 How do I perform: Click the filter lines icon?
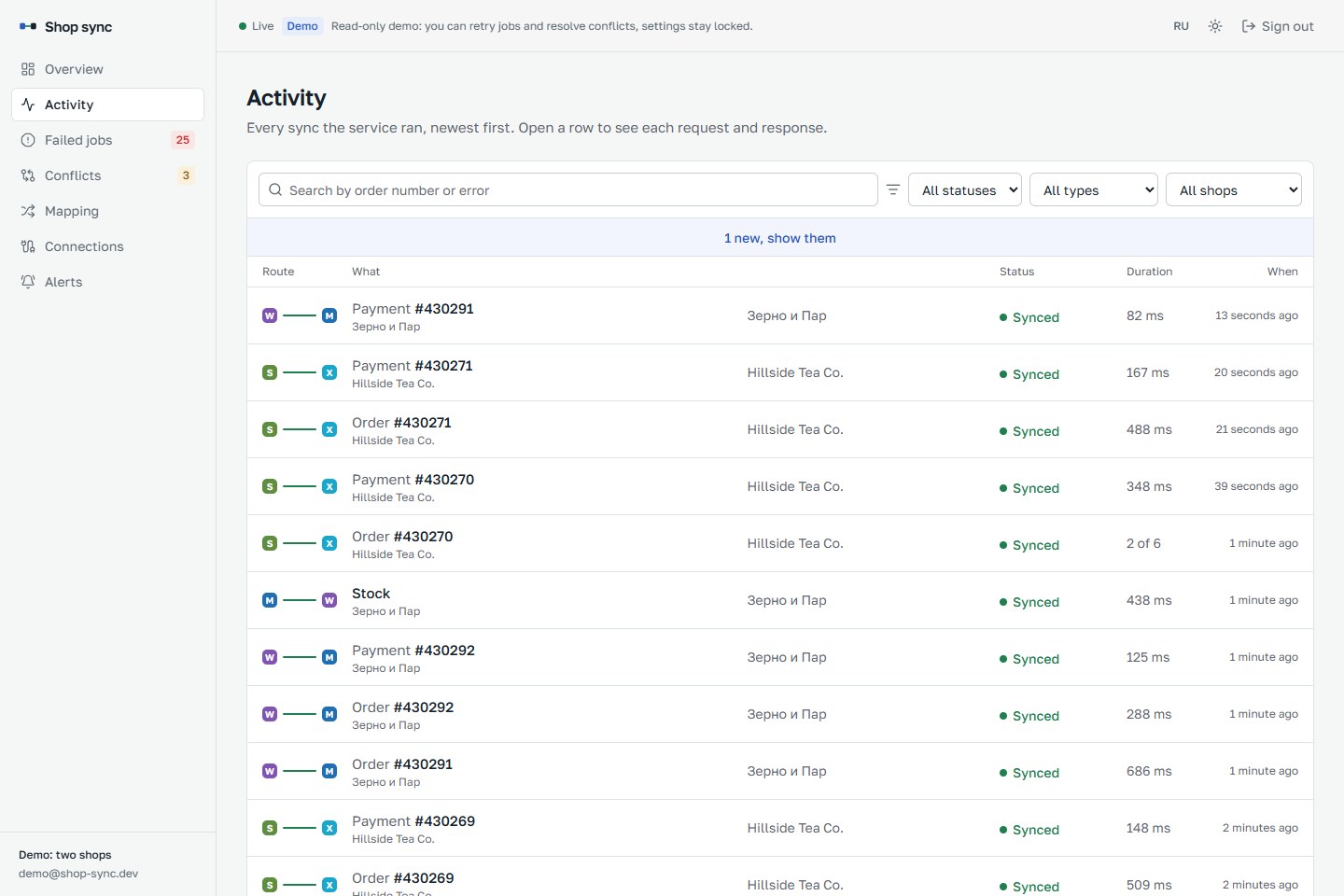point(893,189)
